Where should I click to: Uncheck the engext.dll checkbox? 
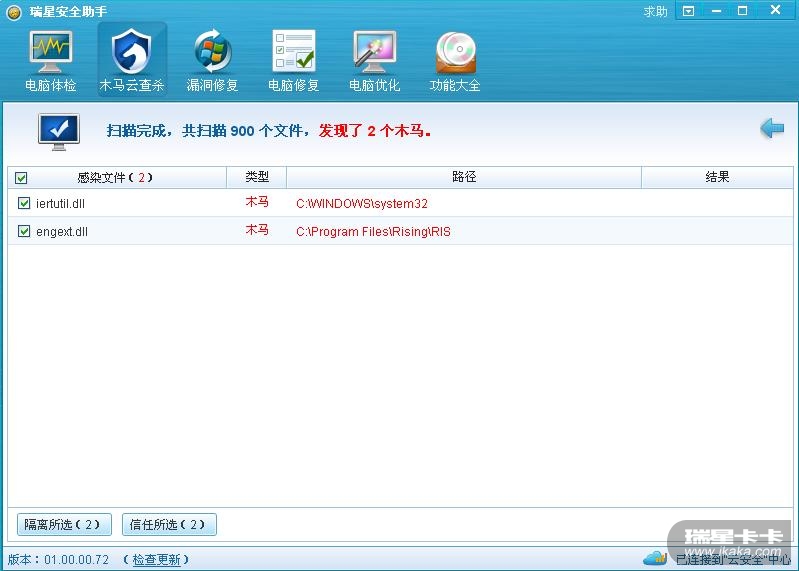(x=24, y=231)
